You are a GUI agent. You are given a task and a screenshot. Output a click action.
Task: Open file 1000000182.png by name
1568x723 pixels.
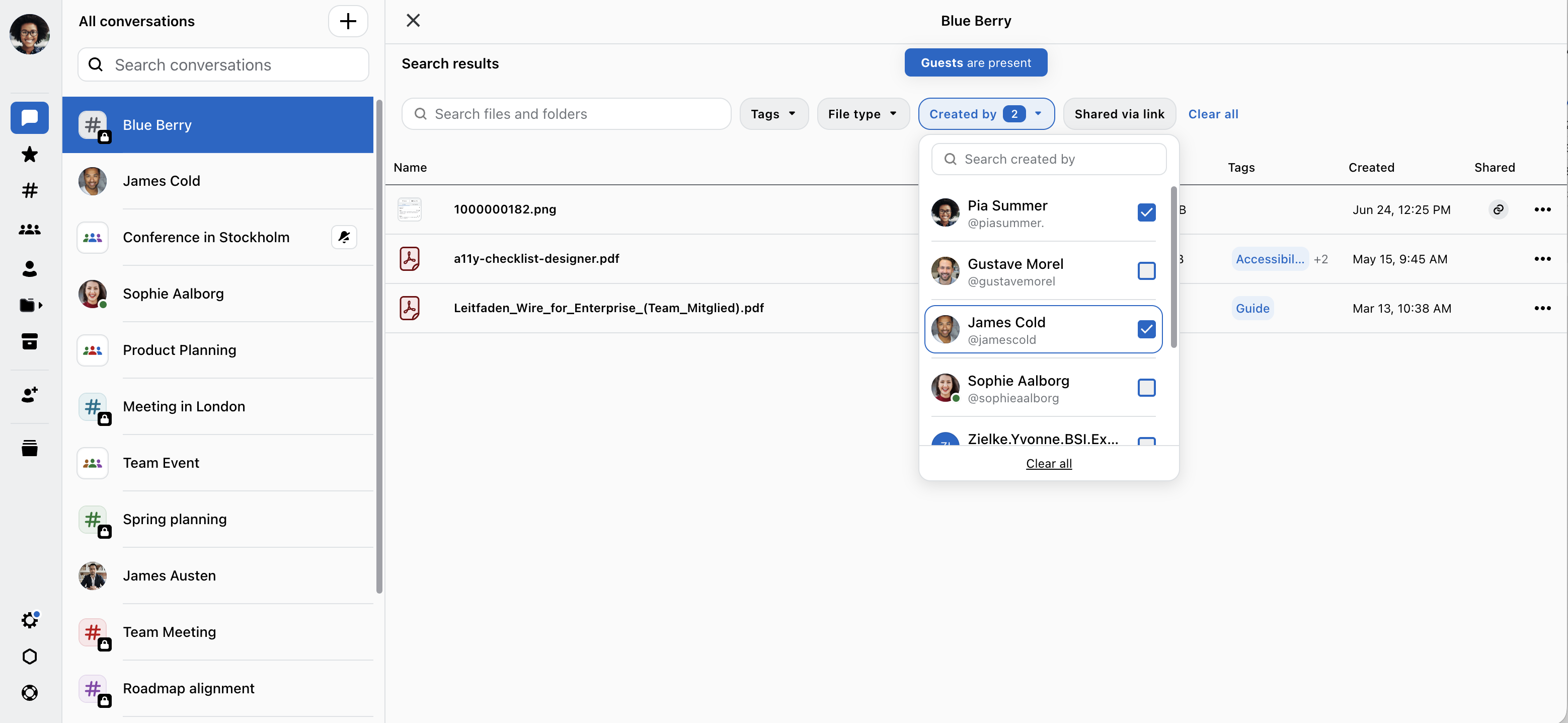click(x=505, y=209)
